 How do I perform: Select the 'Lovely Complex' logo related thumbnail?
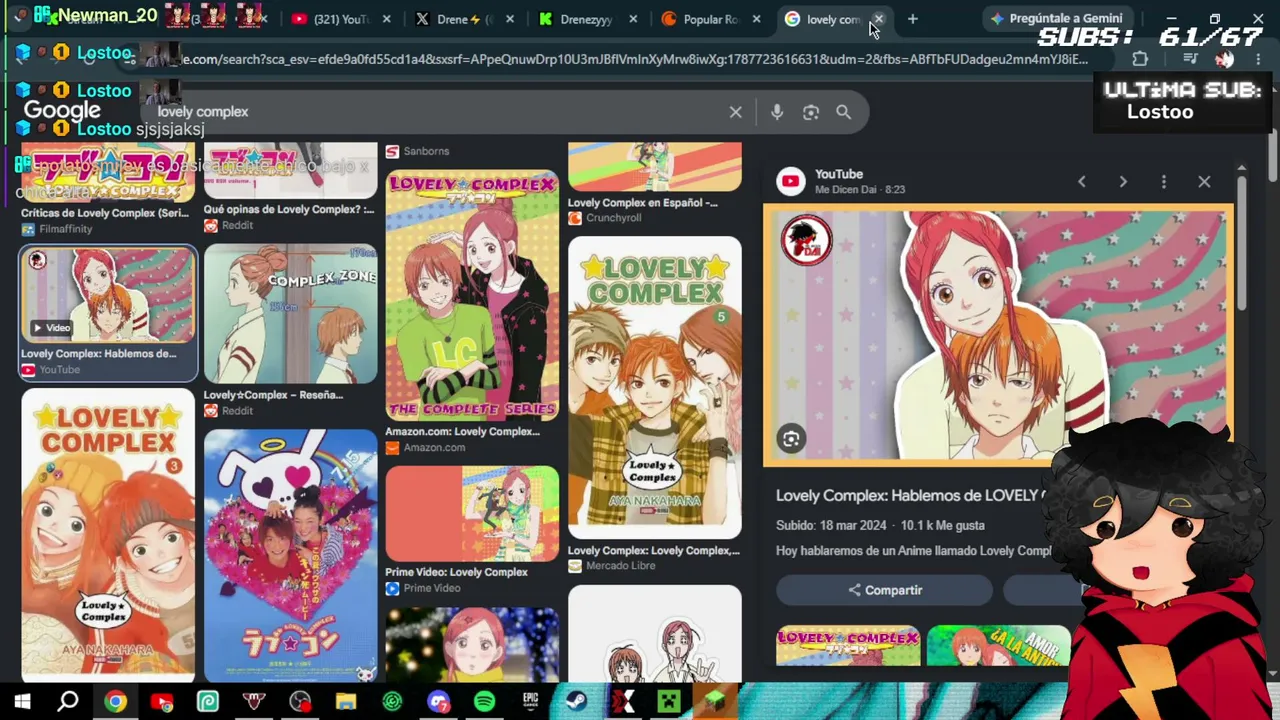pyautogui.click(x=848, y=646)
